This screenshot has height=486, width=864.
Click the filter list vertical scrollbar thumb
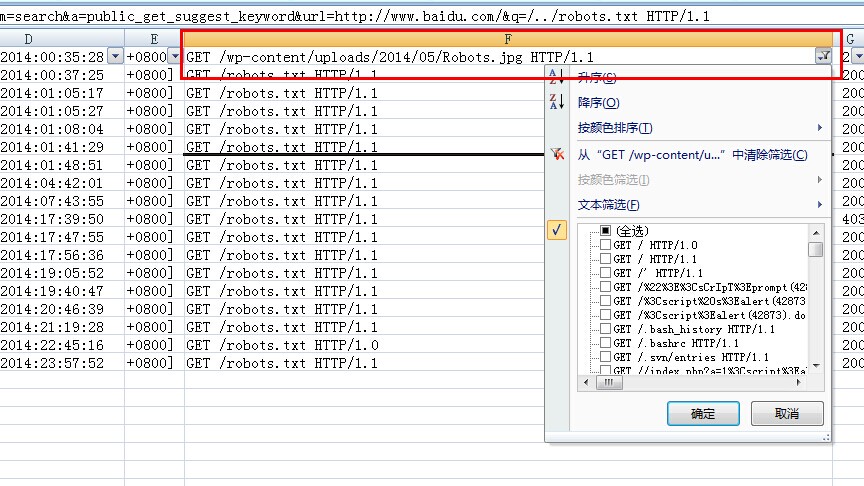pos(816,249)
